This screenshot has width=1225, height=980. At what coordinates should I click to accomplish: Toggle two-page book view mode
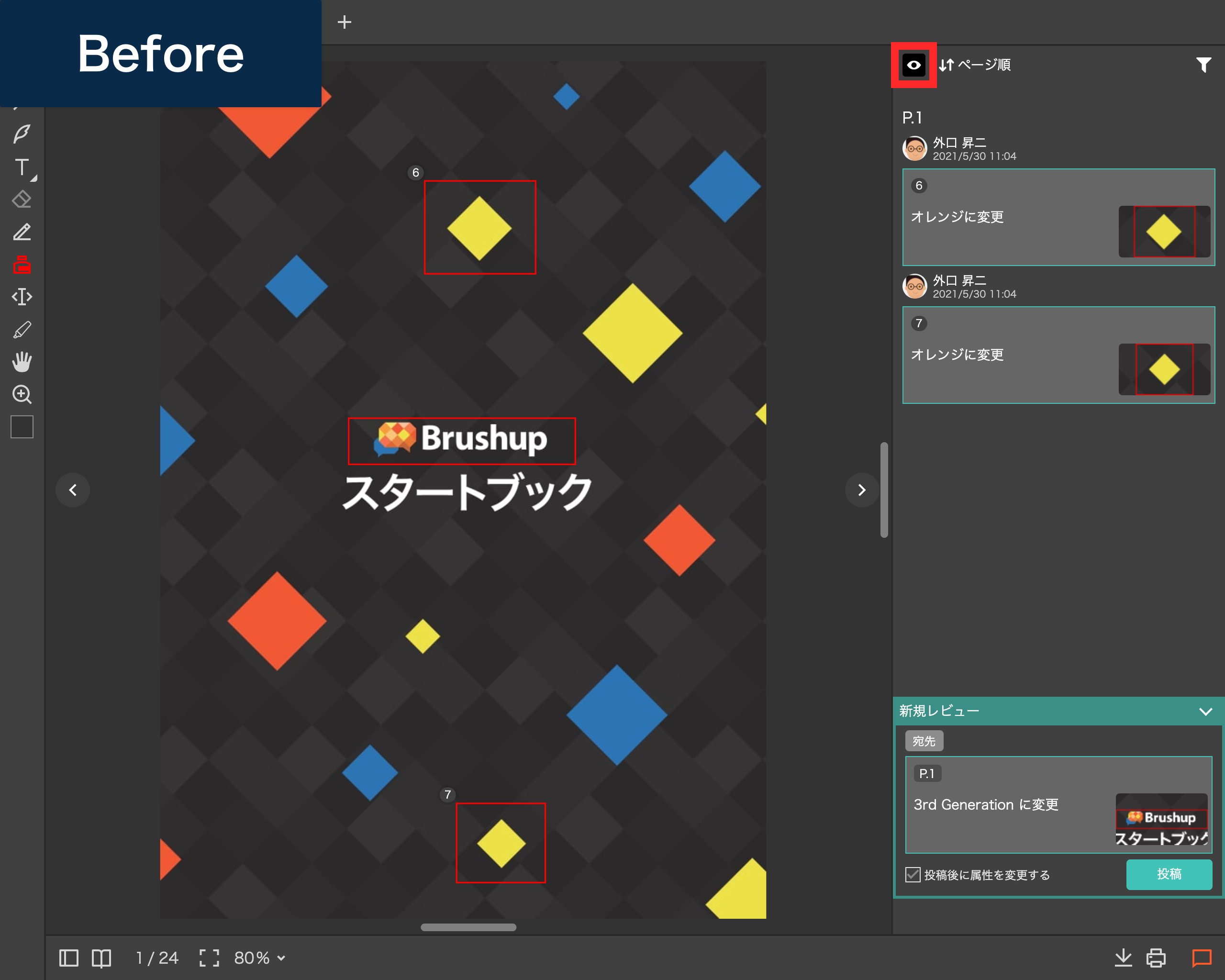(101, 958)
